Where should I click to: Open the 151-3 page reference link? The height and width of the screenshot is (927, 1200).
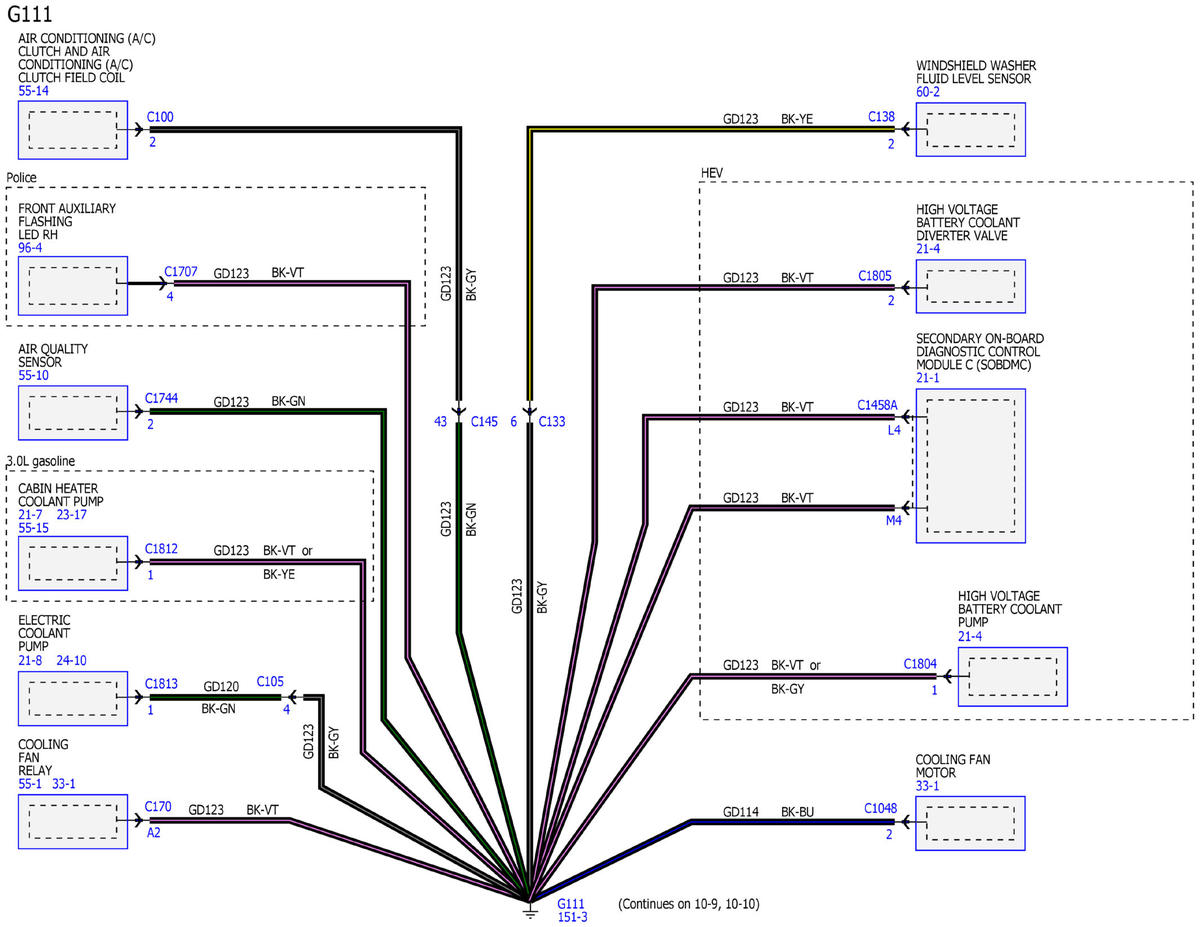[572, 917]
